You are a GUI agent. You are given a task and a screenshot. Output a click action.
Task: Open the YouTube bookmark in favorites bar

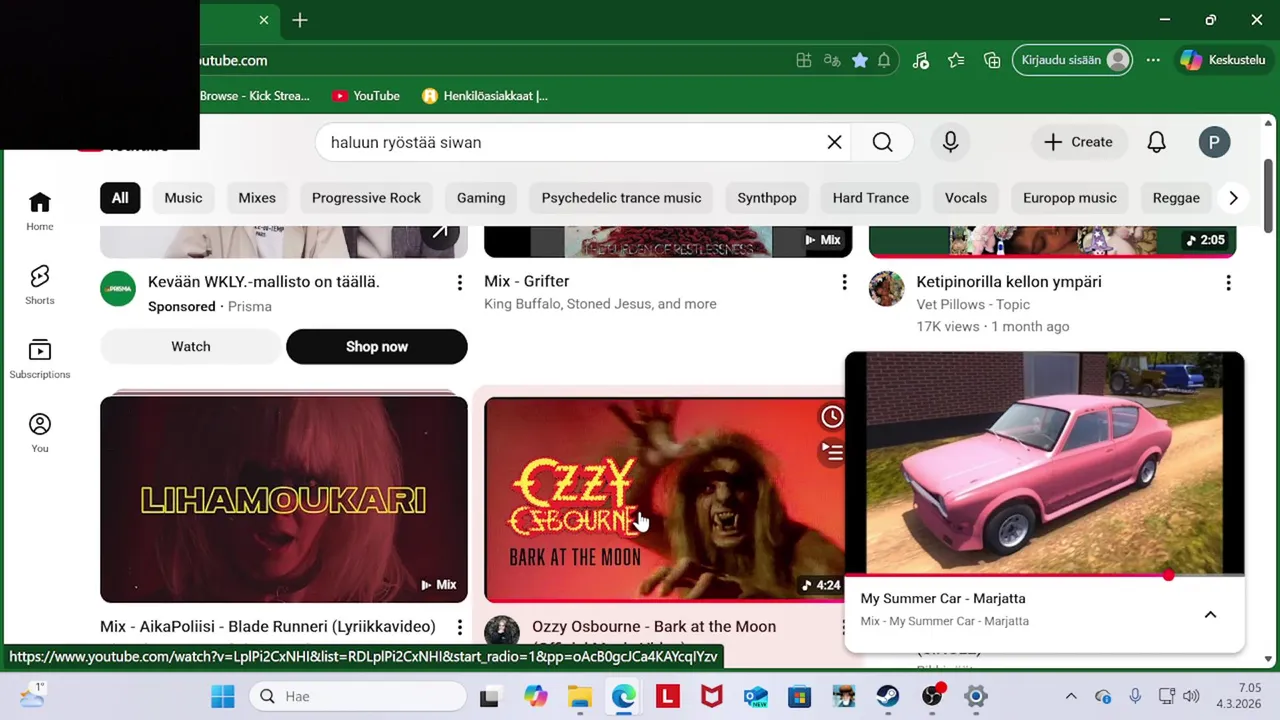(365, 96)
